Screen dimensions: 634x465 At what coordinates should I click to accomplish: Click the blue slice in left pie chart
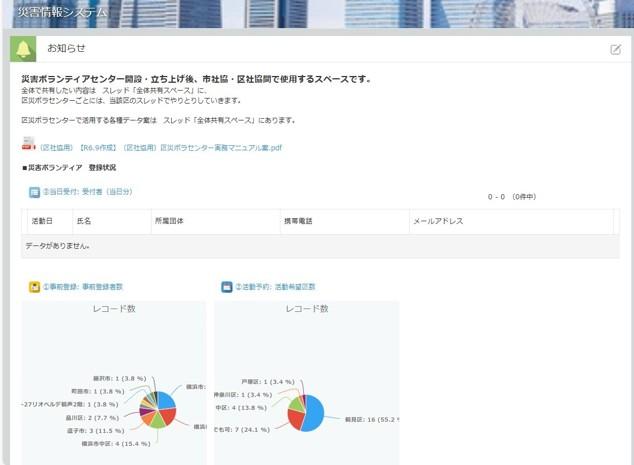[166, 400]
